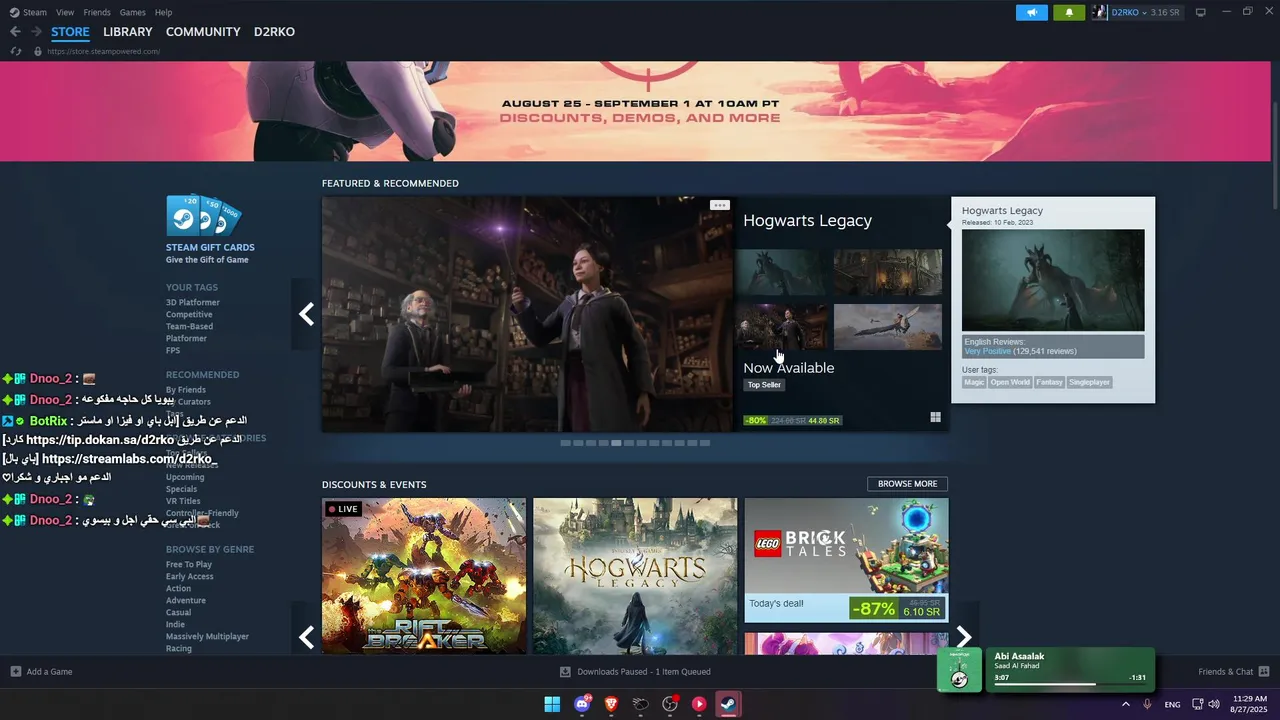Select the Open World user tag
This screenshot has width=1280, height=720.
click(1010, 382)
